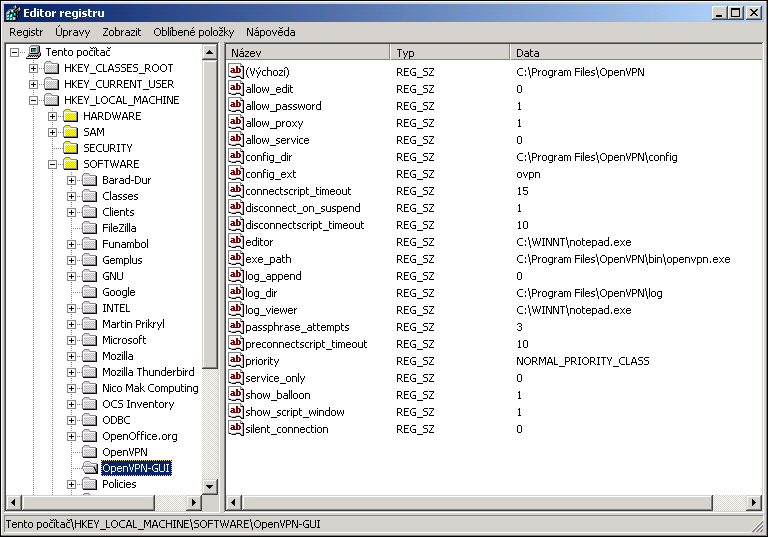Select the icon next to editor value
This screenshot has height=537, width=768.
pyautogui.click(x=236, y=241)
